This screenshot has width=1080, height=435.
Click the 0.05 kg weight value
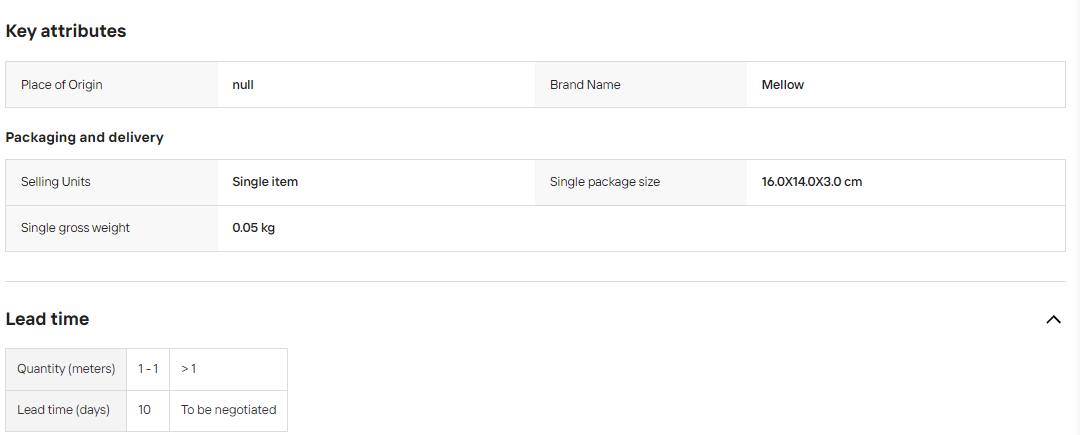click(x=253, y=227)
